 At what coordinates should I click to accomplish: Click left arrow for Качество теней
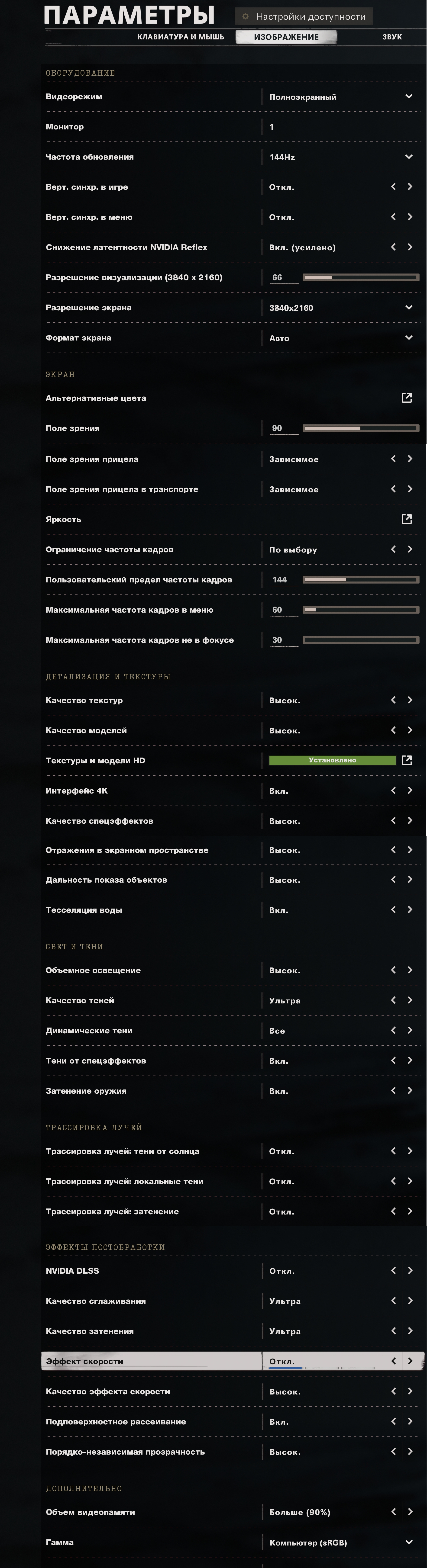click(x=393, y=1000)
